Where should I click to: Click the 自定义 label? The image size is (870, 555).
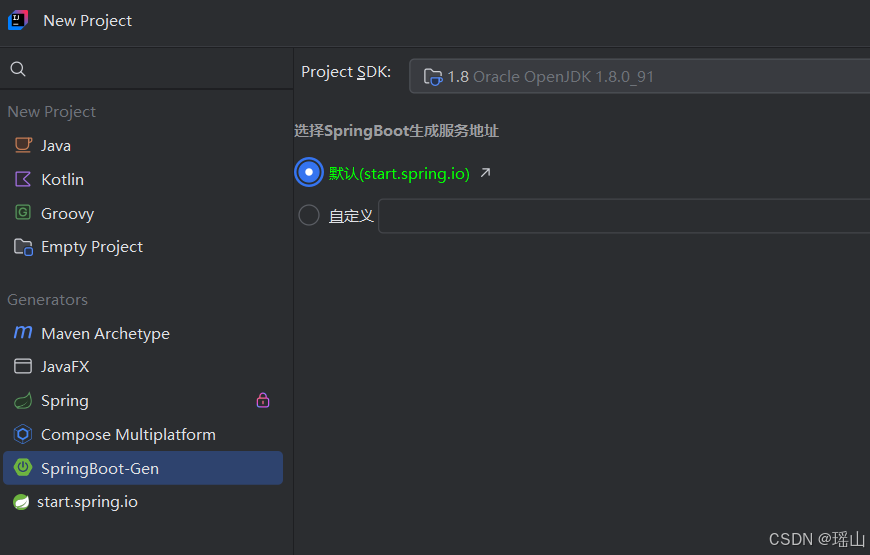click(351, 216)
